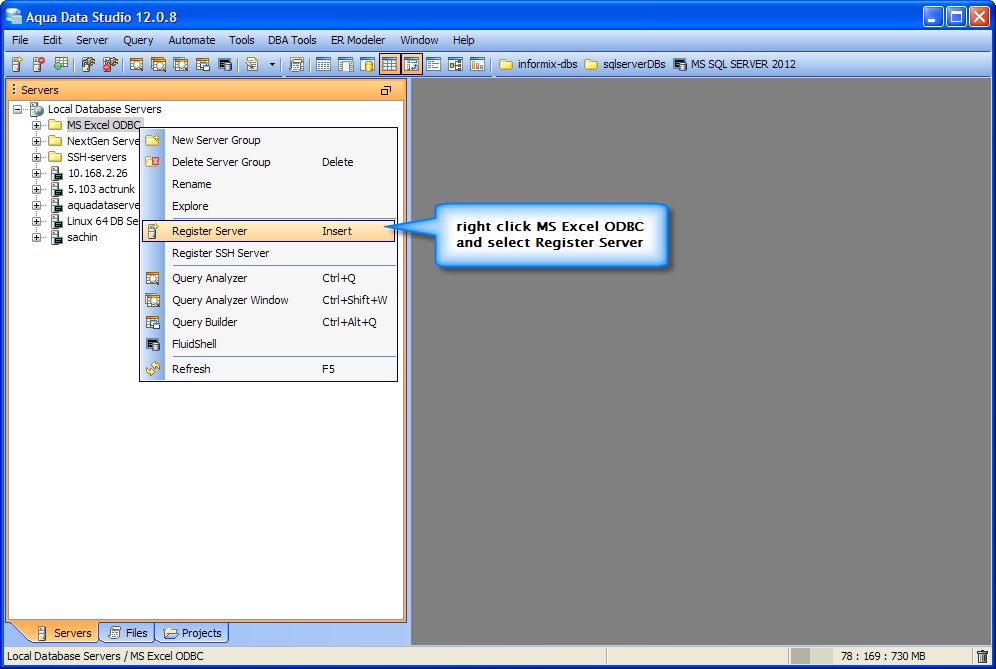Choose FluidShell from the context menu
The height and width of the screenshot is (669, 996).
tap(269, 344)
